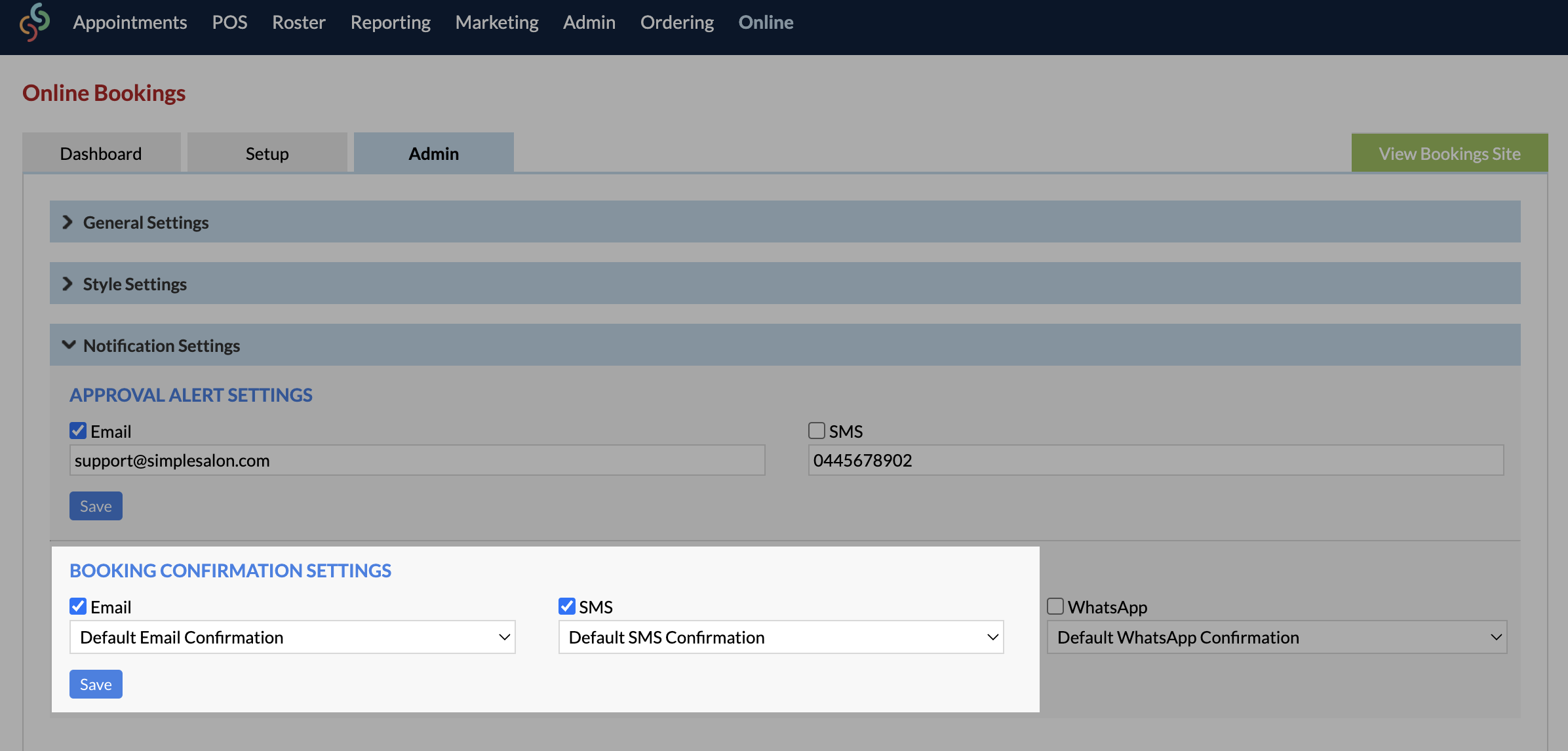
Task: Navigate to the POS section
Action: click(x=229, y=22)
